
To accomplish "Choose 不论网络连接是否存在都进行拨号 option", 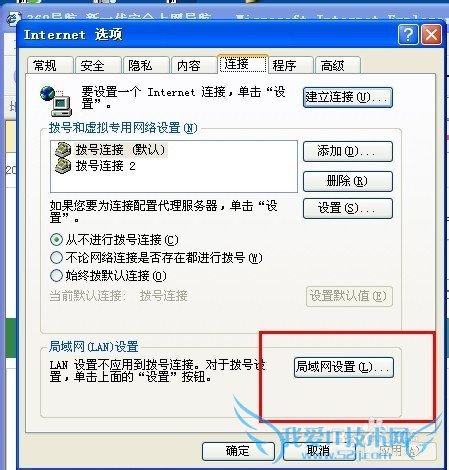I will point(56,258).
